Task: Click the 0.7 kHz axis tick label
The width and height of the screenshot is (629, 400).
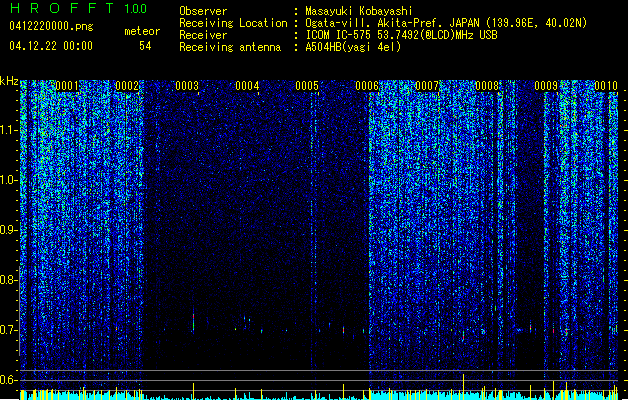Action: [9, 330]
